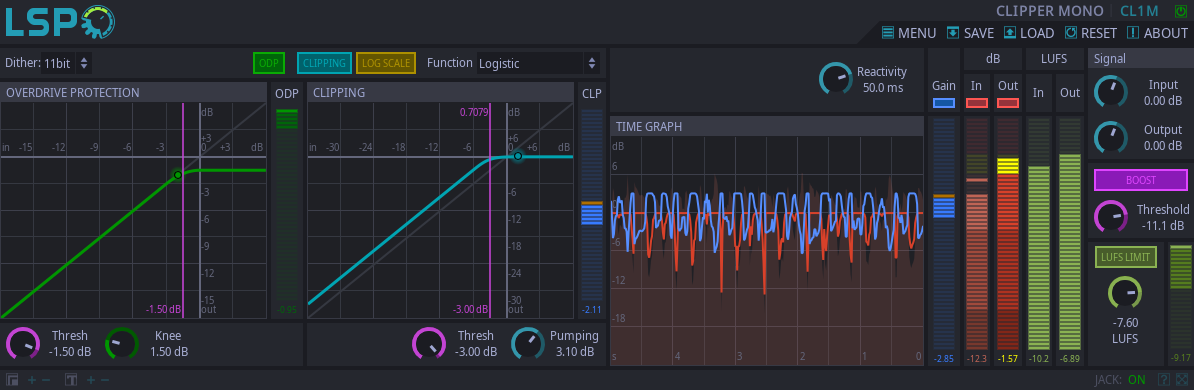The width and height of the screenshot is (1194, 390).
Task: Click LOAD in the top bar
Action: pos(1029,33)
